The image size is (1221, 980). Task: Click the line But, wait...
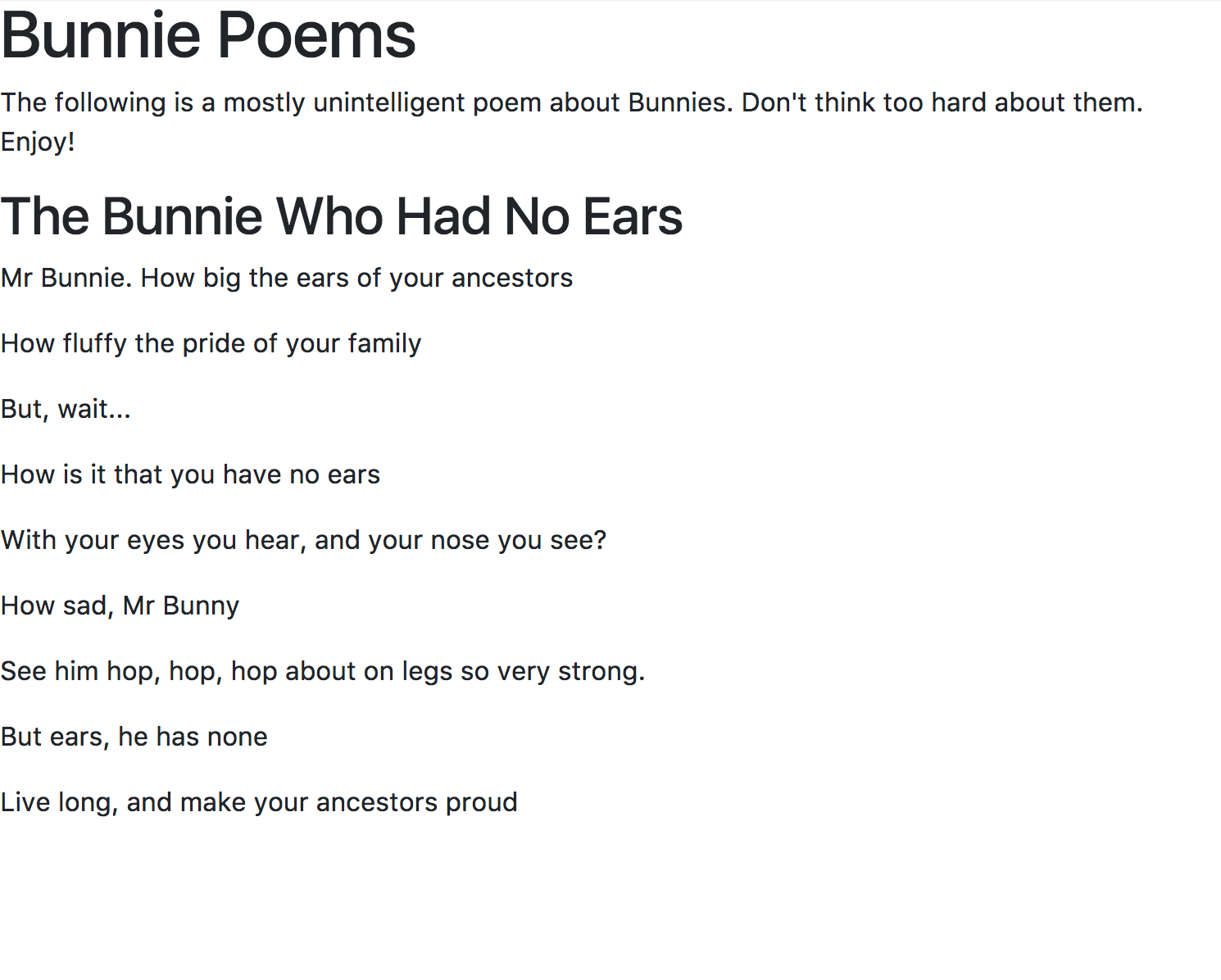[x=66, y=409]
